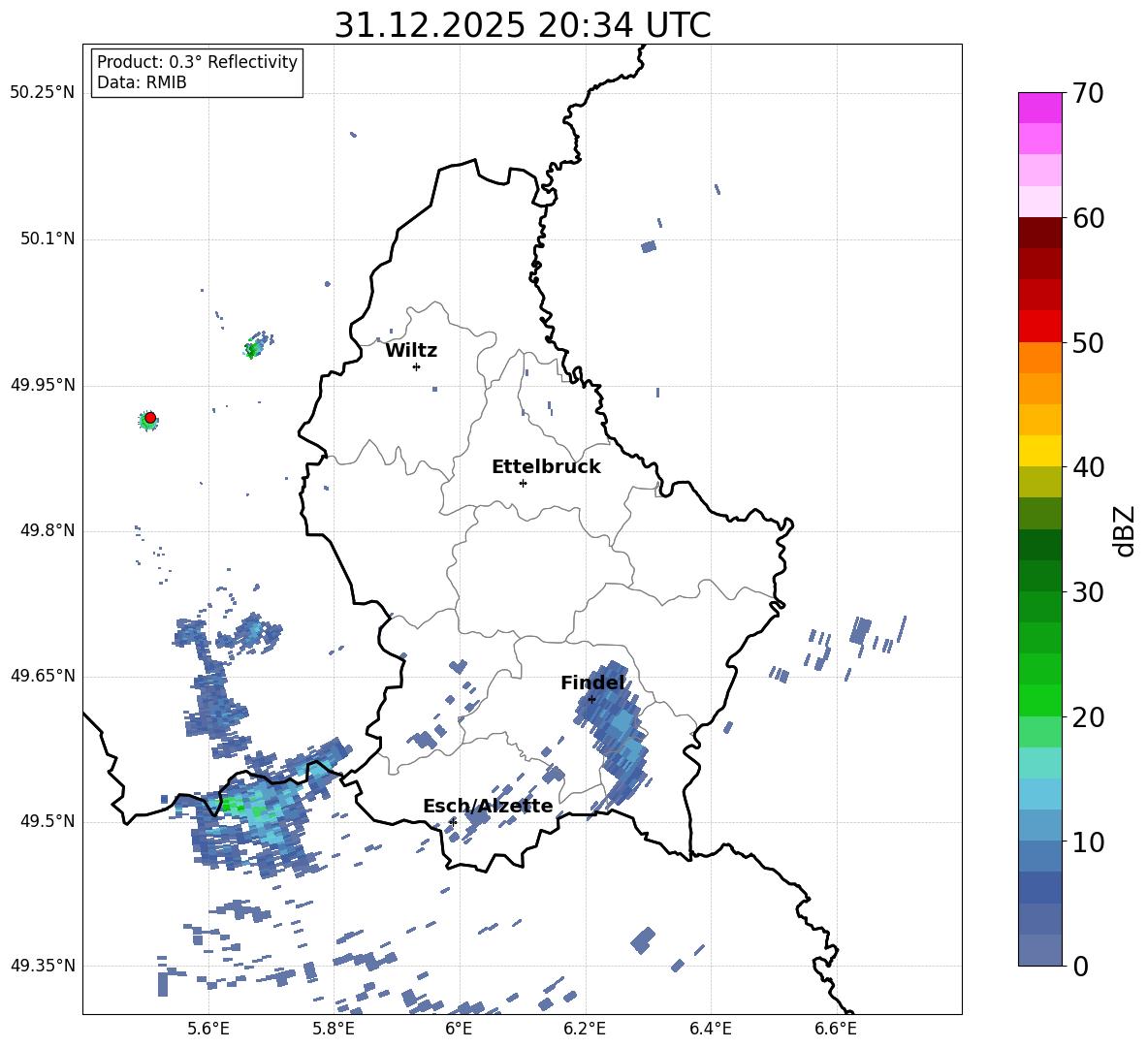Click the colorbar tick label 10
The width and height of the screenshot is (1148, 1048).
click(x=1088, y=842)
